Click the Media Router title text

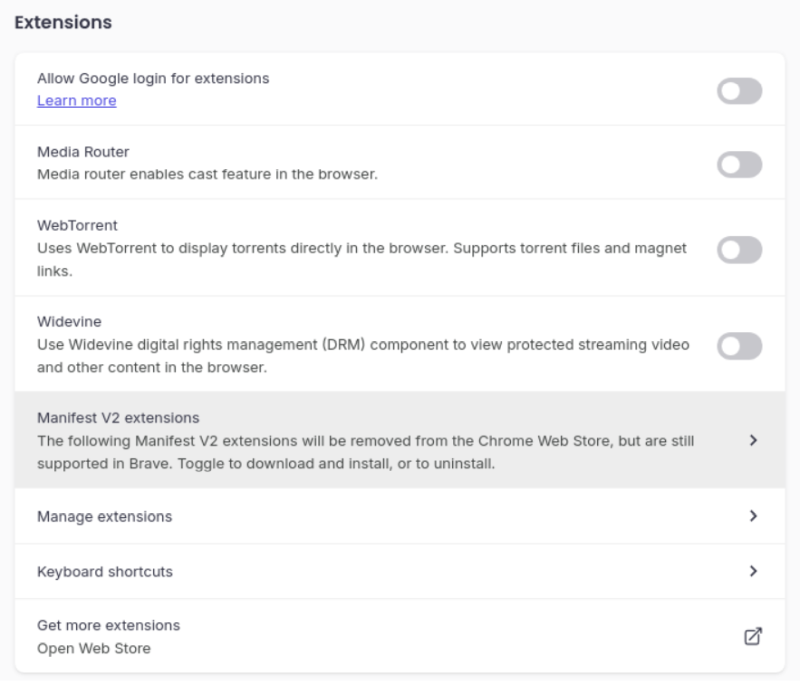pyautogui.click(x=83, y=152)
